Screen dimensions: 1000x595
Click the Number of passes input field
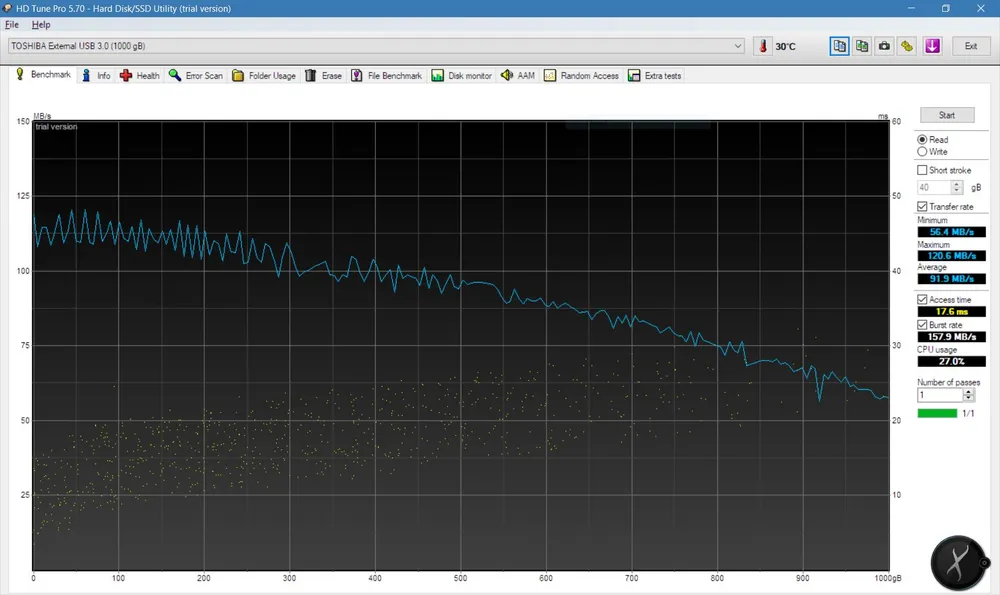pyautogui.click(x=939, y=395)
